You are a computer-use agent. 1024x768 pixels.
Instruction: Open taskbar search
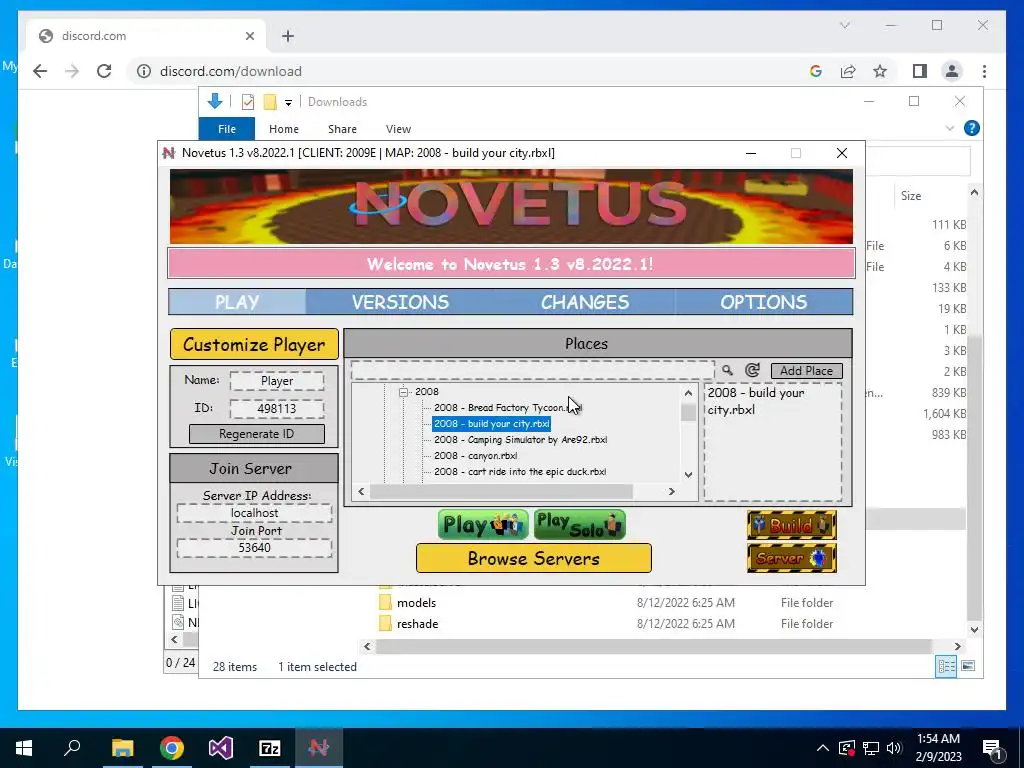[x=72, y=748]
